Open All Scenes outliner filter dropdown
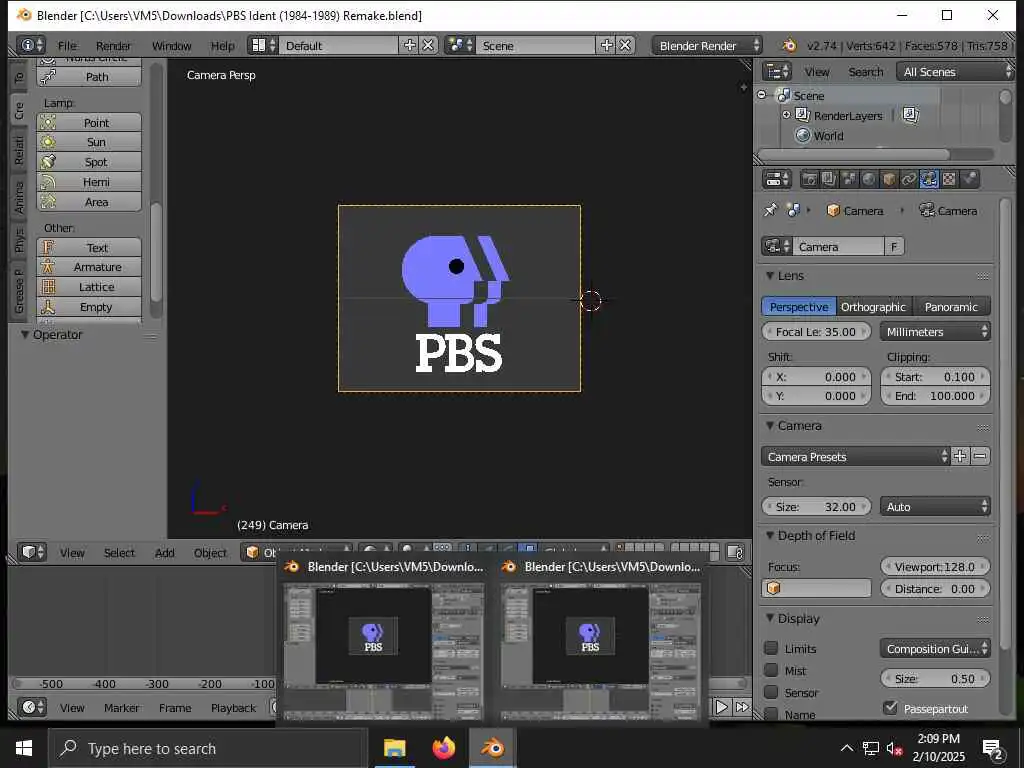This screenshot has width=1024, height=768. coord(956,72)
